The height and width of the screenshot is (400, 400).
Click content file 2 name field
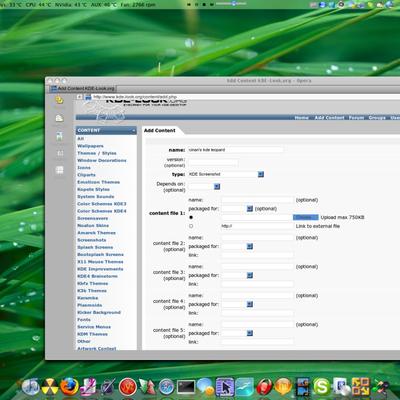[x=257, y=238]
